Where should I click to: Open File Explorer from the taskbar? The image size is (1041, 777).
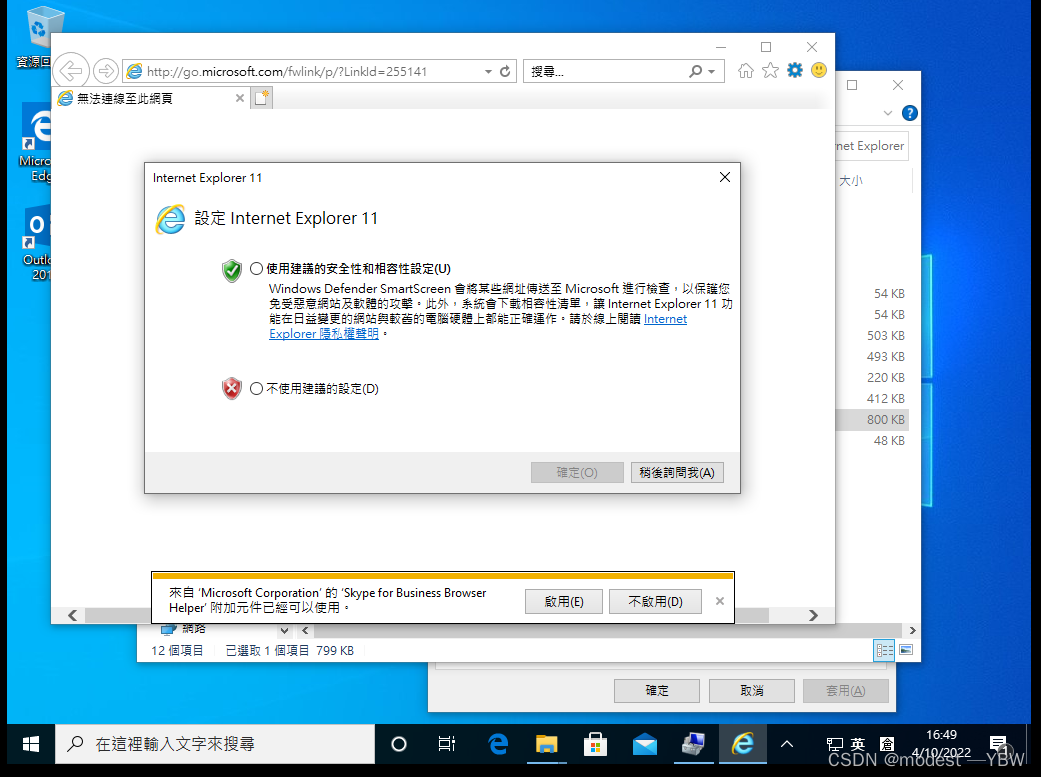pyautogui.click(x=546, y=744)
